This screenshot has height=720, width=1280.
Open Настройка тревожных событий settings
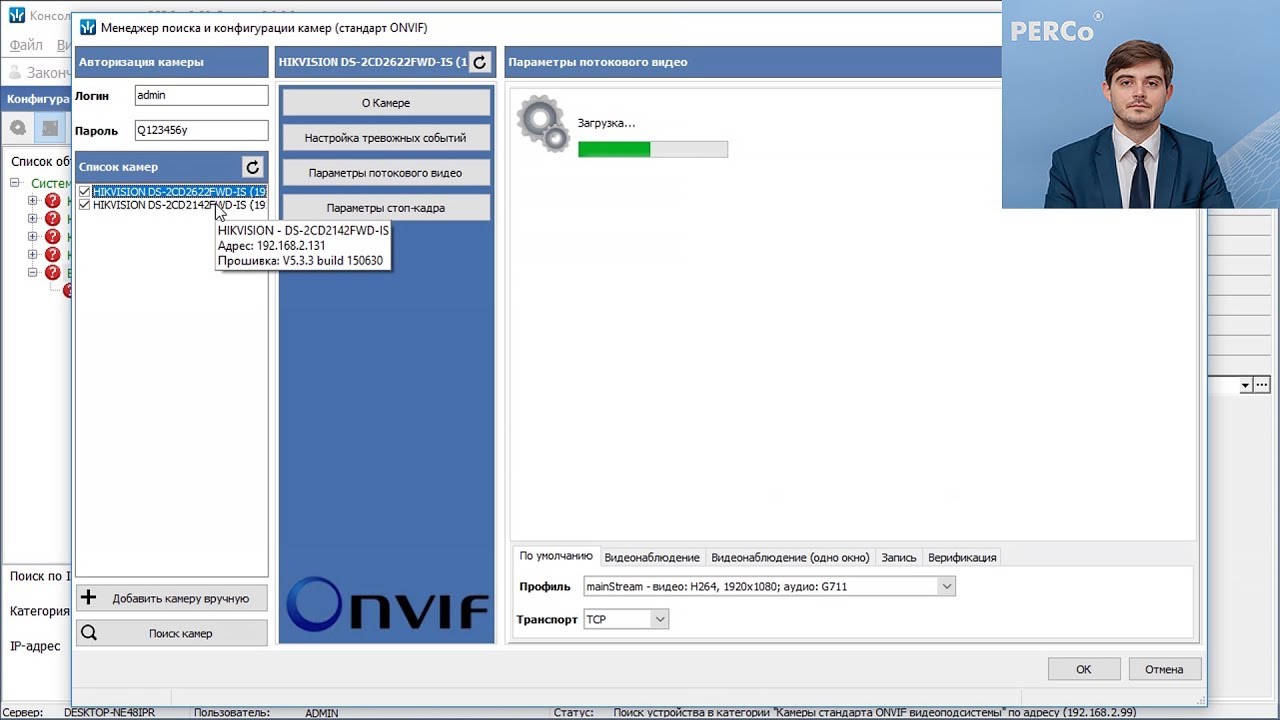pos(386,138)
